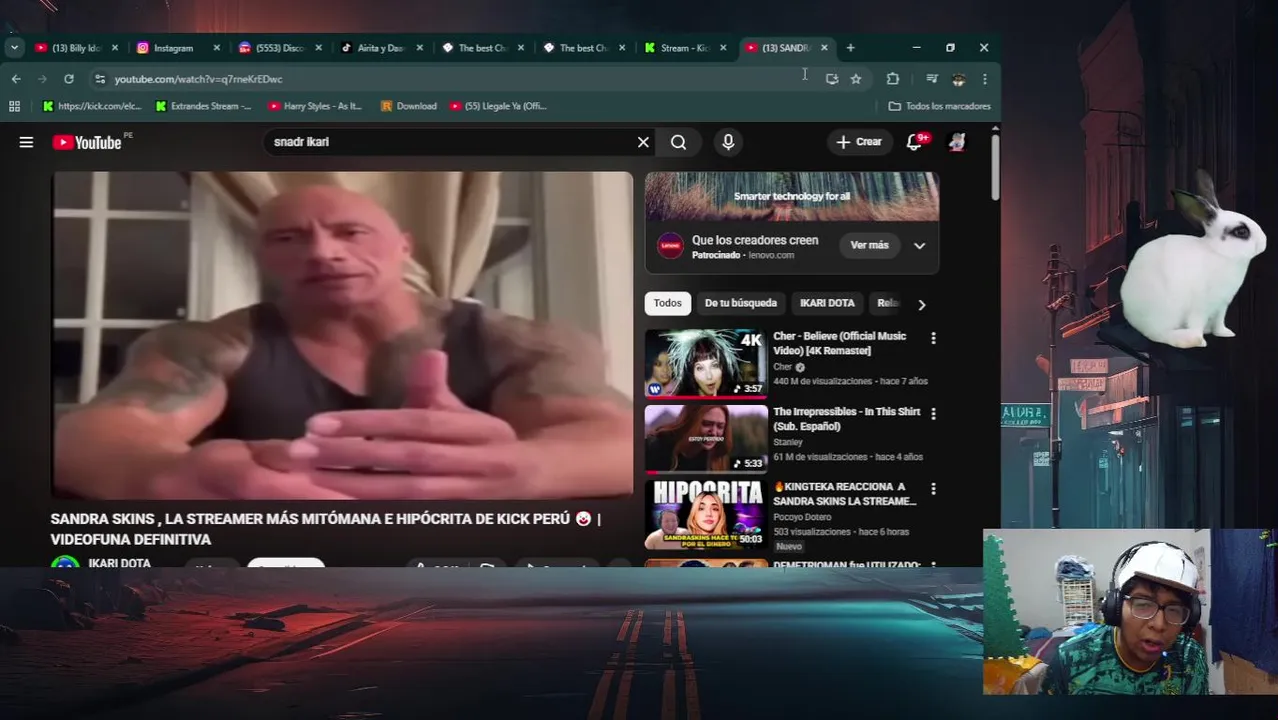Open the kick.com/elc bookmark
This screenshot has height=720, width=1278.
(x=92, y=106)
